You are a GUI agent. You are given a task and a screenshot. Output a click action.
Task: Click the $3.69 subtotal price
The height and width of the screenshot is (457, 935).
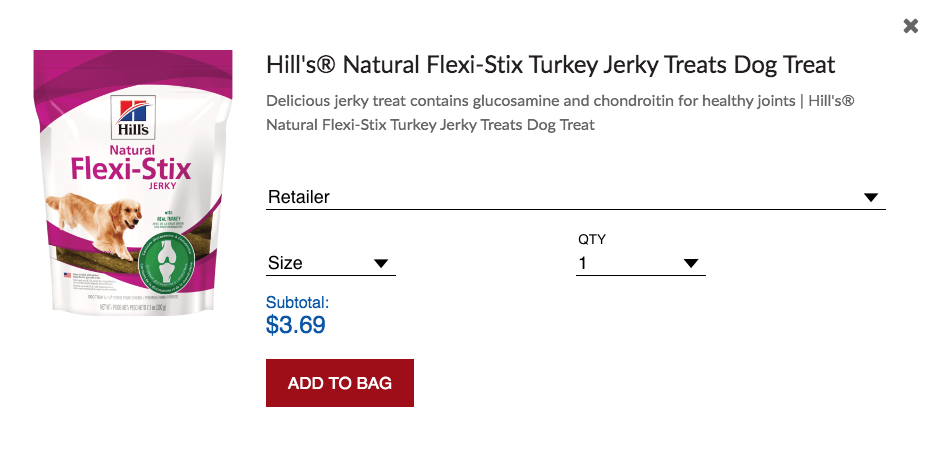(x=296, y=325)
